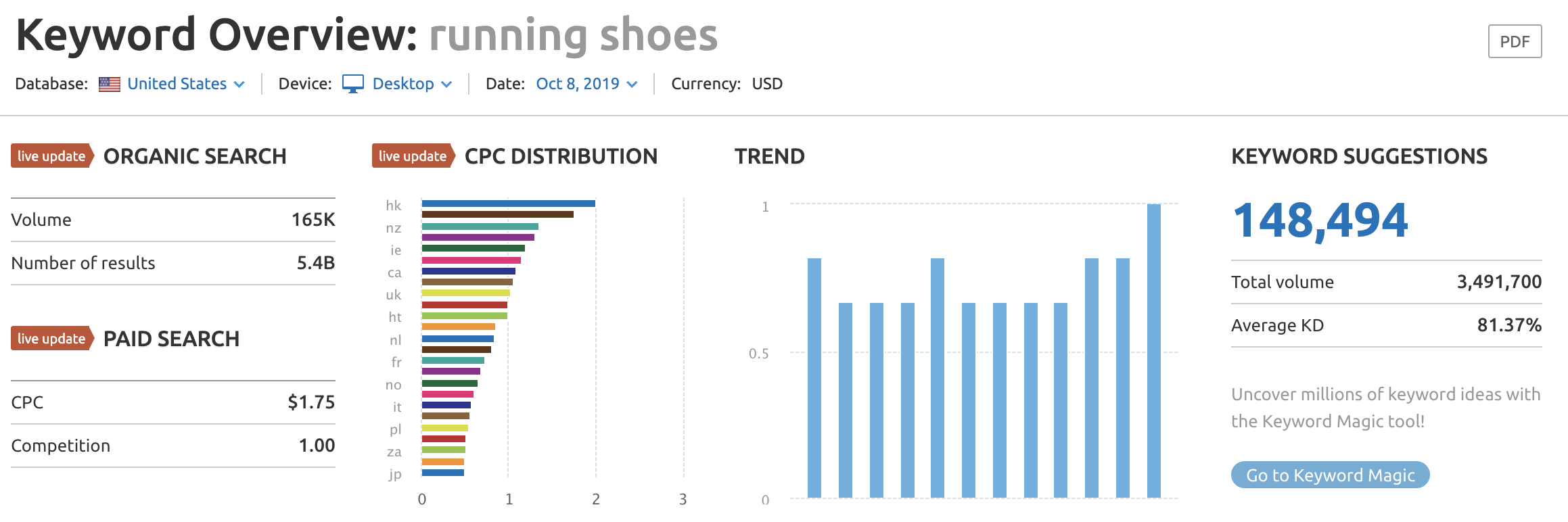This screenshot has width=1568, height=522.
Task: Click the CPC Distribution live update badge
Action: 413,156
